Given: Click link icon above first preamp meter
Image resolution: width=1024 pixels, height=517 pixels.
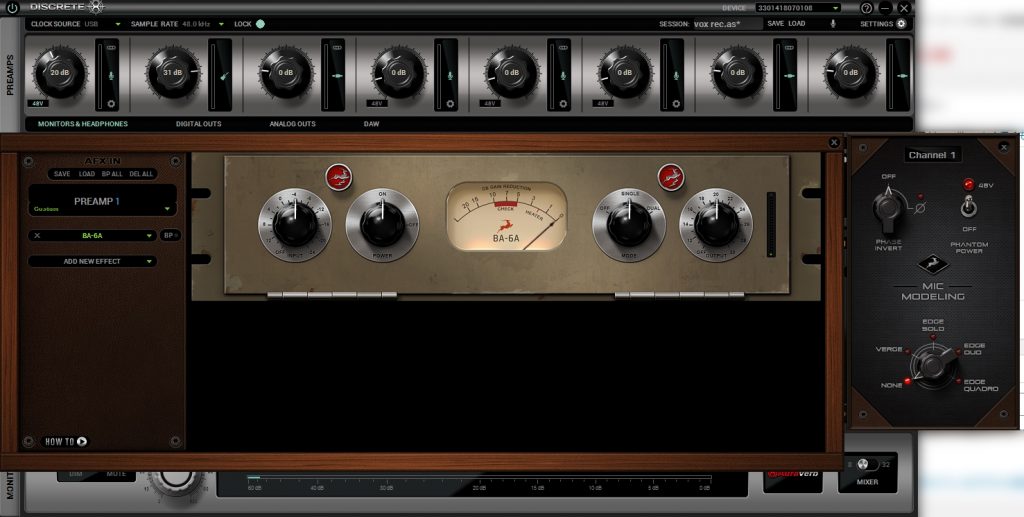Looking at the screenshot, I should point(111,47).
